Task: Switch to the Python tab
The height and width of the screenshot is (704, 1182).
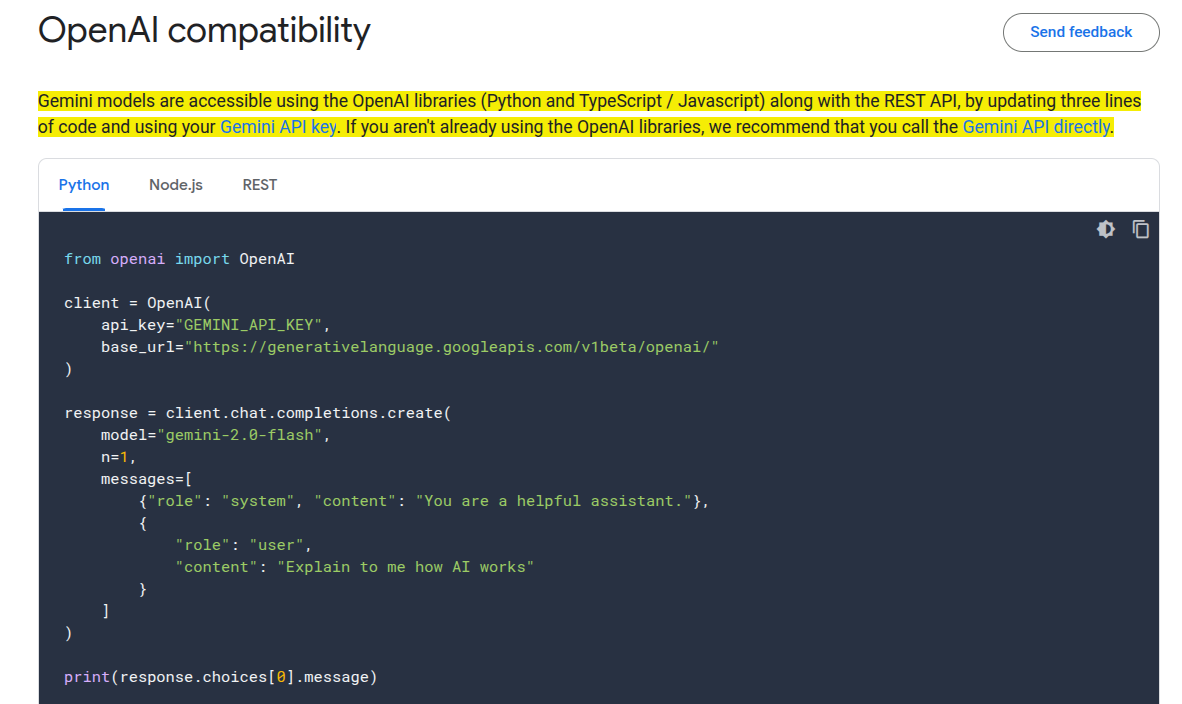Action: pos(84,185)
